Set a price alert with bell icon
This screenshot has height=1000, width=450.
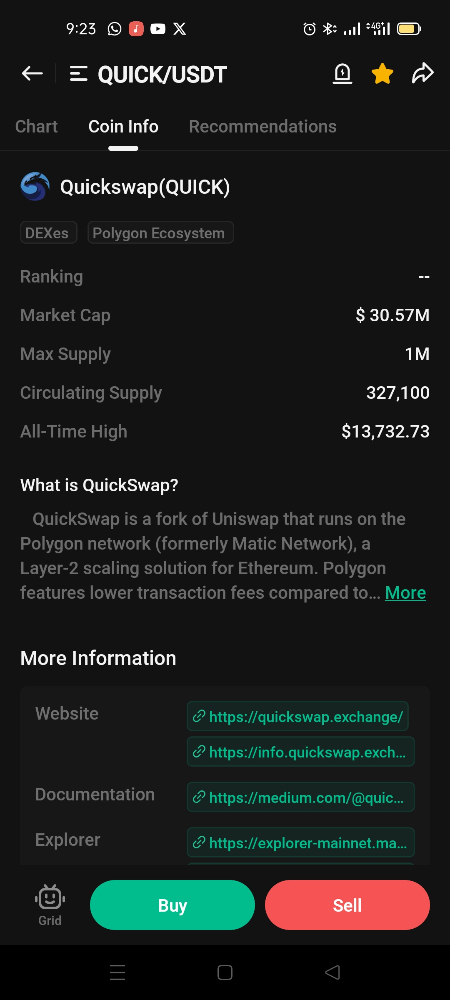coord(342,74)
